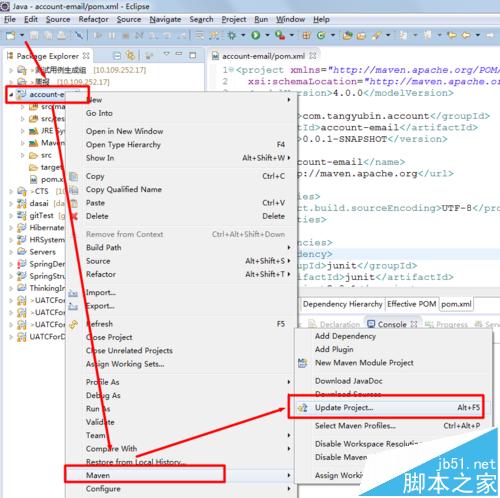
Task: Open the Window menu
Action: click(x=290, y=19)
